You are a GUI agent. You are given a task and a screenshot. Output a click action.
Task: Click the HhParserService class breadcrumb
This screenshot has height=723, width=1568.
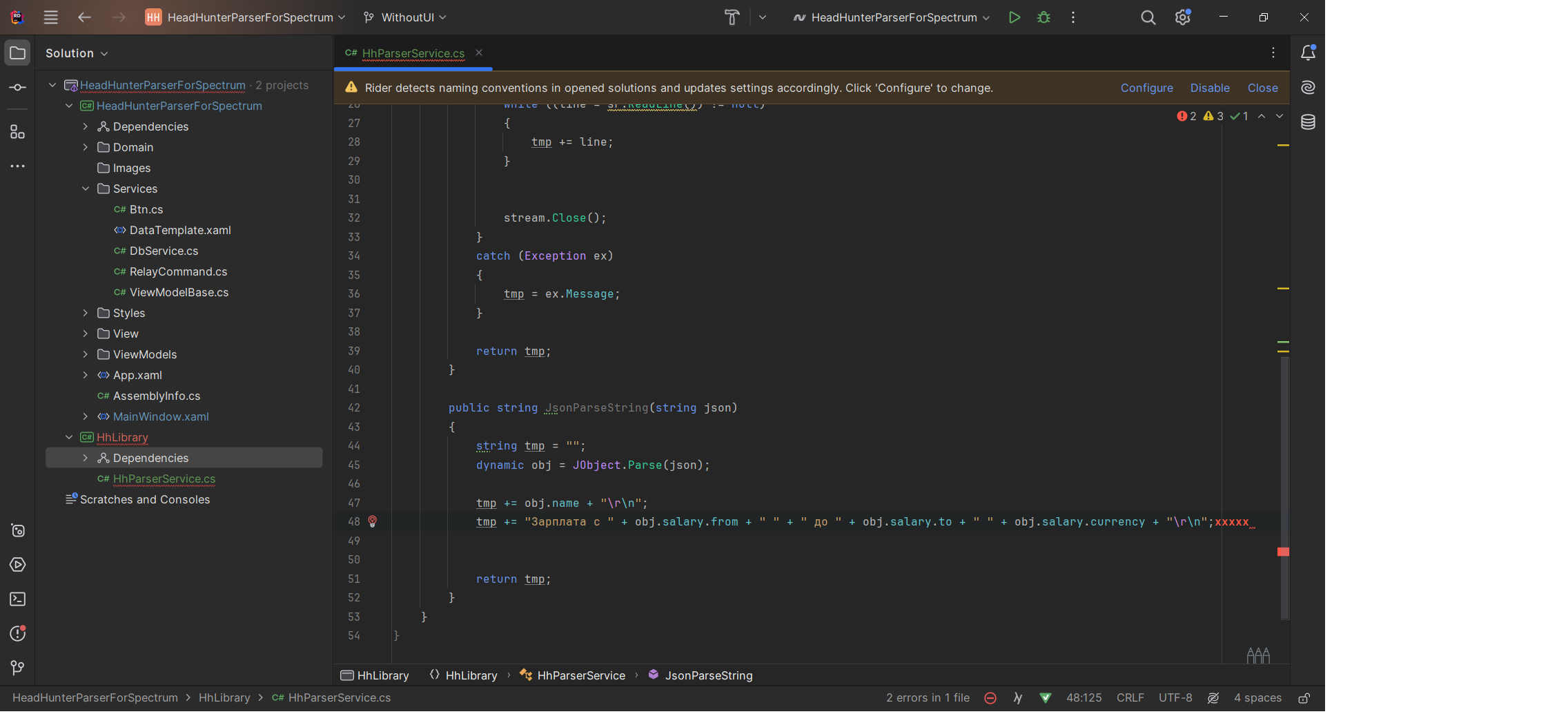[572, 675]
